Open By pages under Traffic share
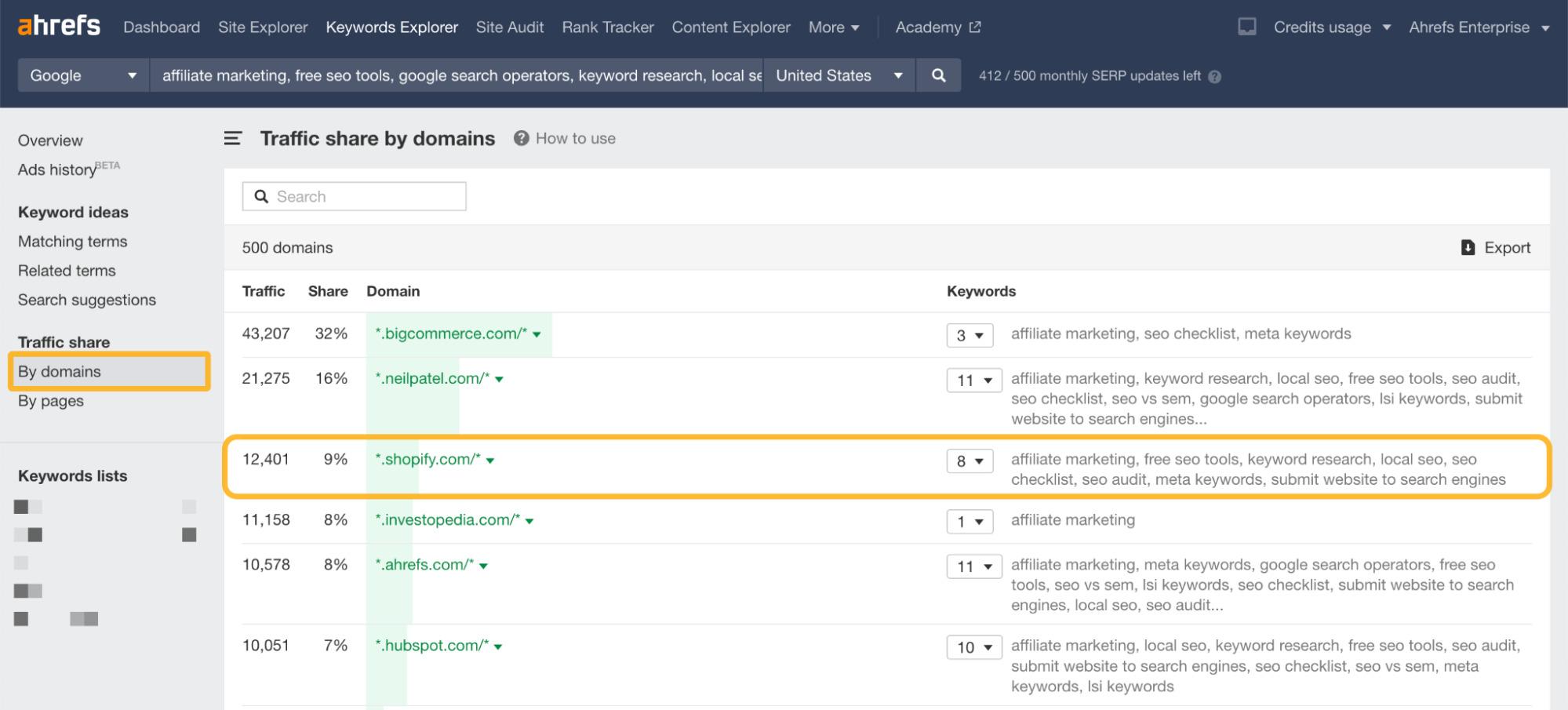1568x710 pixels. tap(50, 401)
